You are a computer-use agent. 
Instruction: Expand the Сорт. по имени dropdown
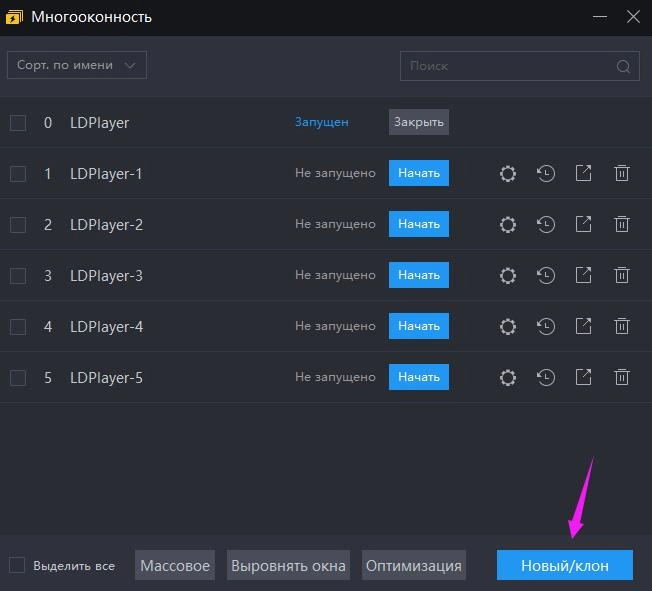[76, 65]
